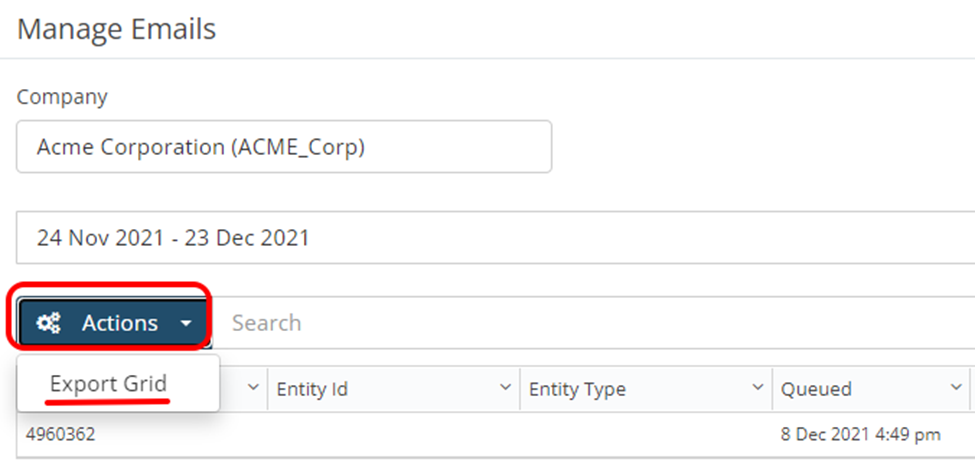This screenshot has width=975, height=462.
Task: Click the empty Entity Id cell in row 4960362
Action: click(394, 435)
